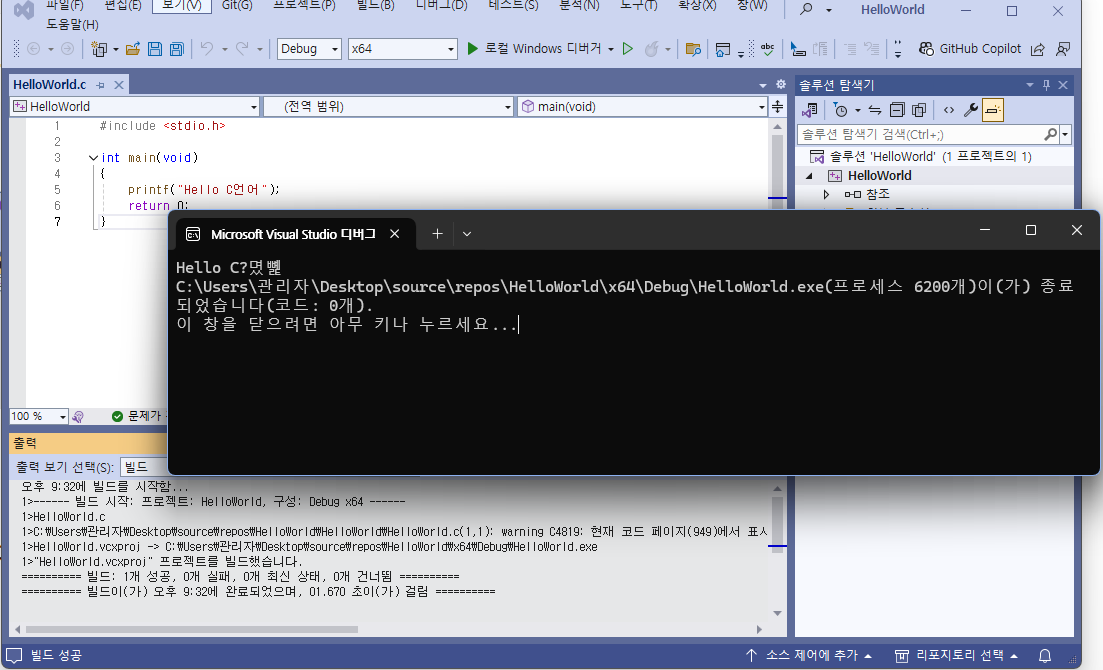1103x670 pixels.
Task: Open the 도움말(H) menu
Action: pyautogui.click(x=72, y=25)
